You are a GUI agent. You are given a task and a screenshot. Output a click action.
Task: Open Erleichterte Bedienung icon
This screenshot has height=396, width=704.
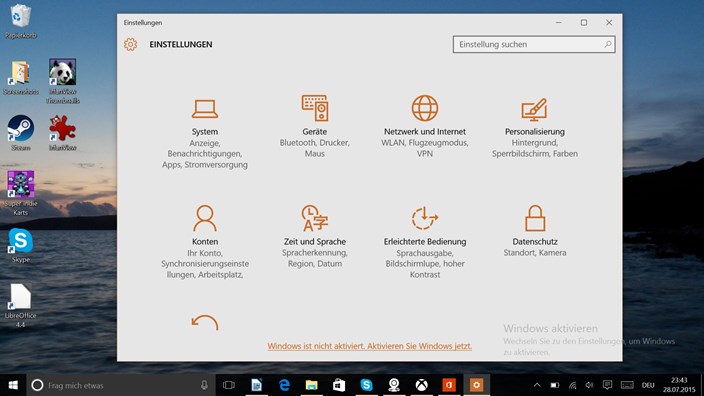(425, 218)
